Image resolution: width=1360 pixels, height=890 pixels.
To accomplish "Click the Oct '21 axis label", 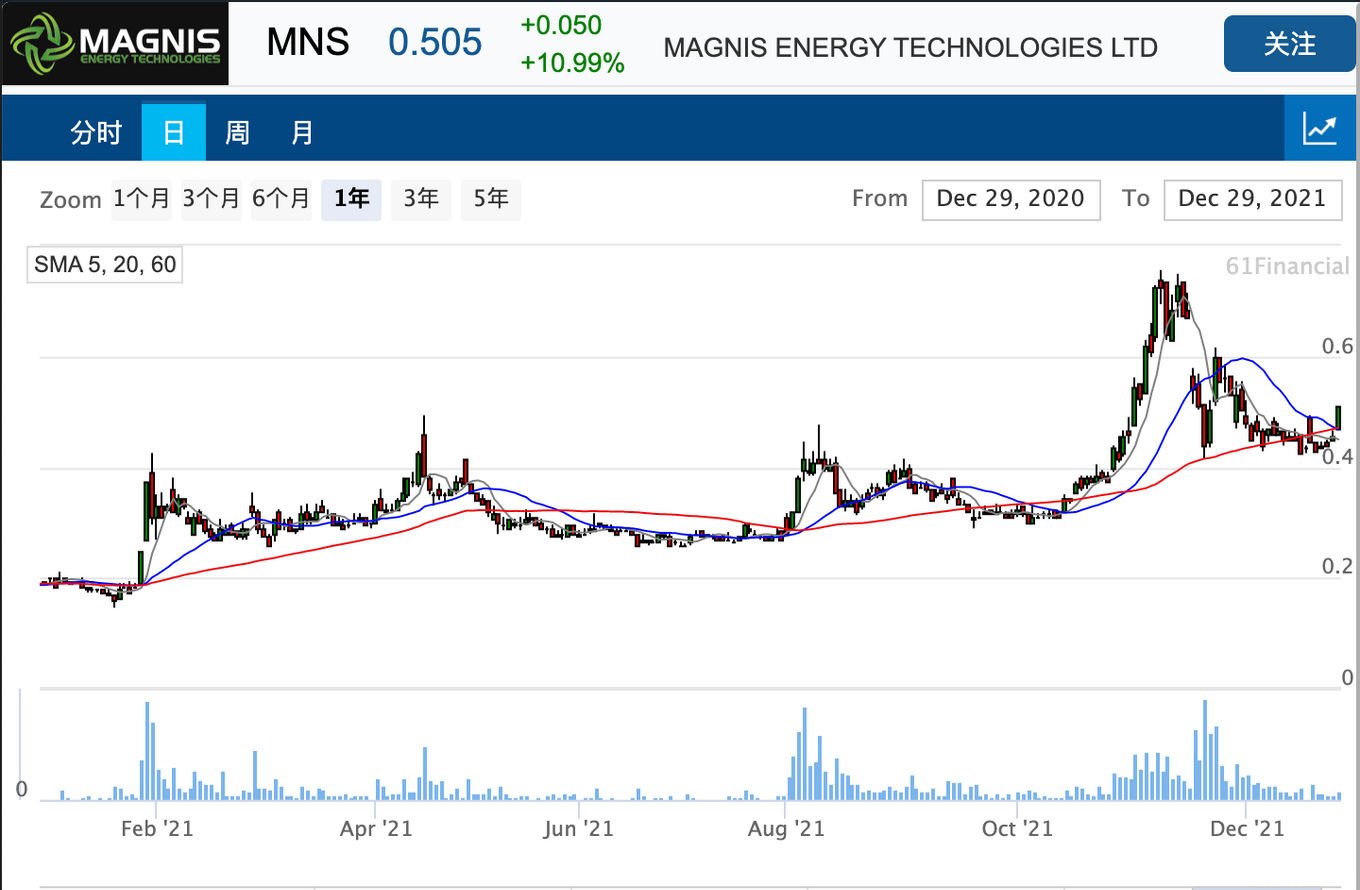I will (1018, 829).
